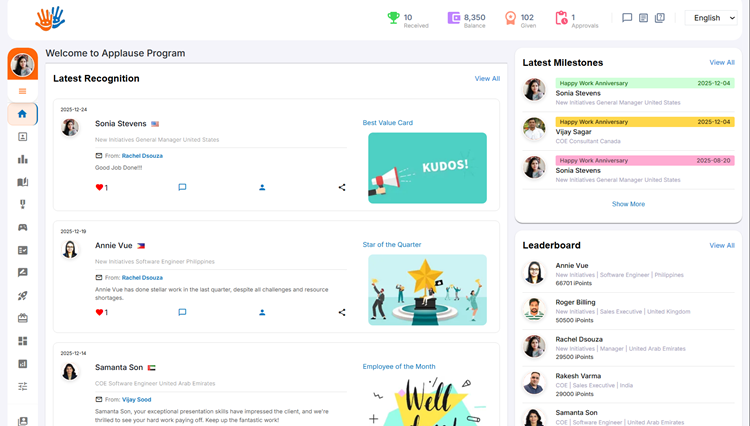Click View All in Latest Recognition
750x426 pixels.
[487, 78]
